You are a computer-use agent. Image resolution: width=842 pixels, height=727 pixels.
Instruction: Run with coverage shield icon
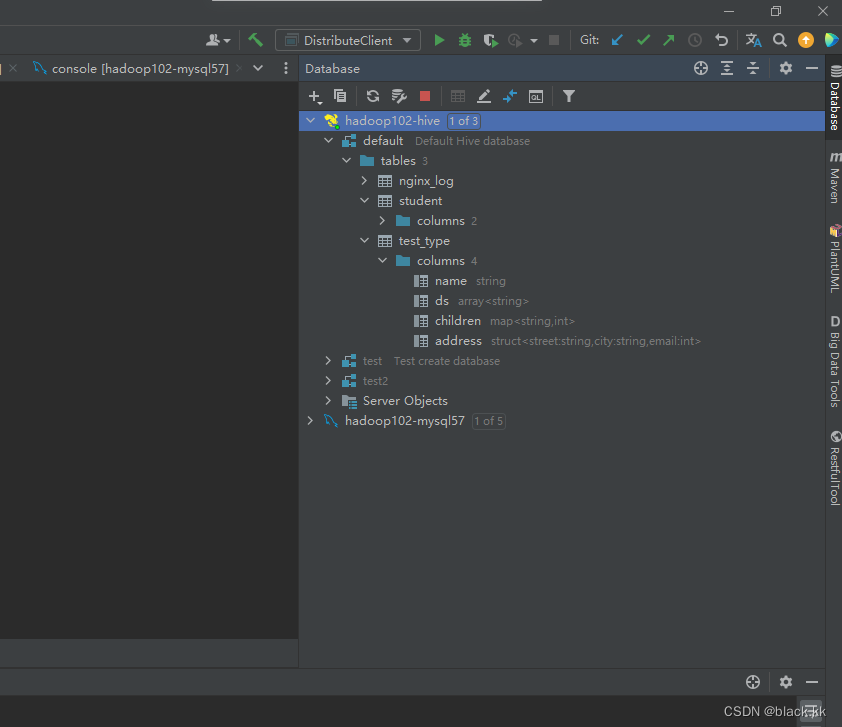[x=490, y=40]
